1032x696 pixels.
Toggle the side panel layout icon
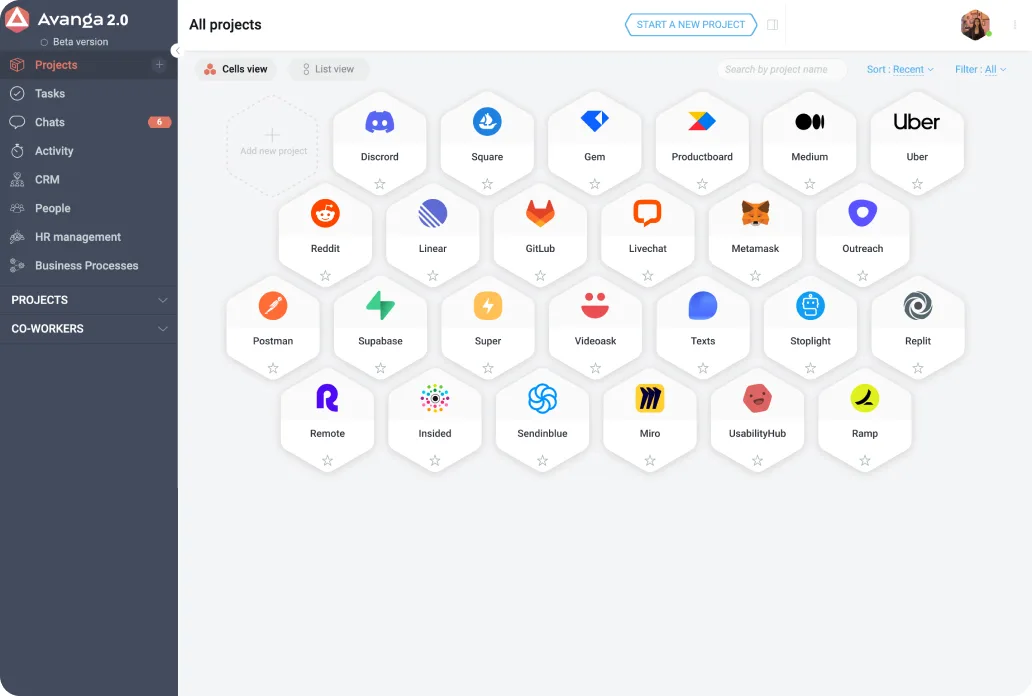click(773, 24)
